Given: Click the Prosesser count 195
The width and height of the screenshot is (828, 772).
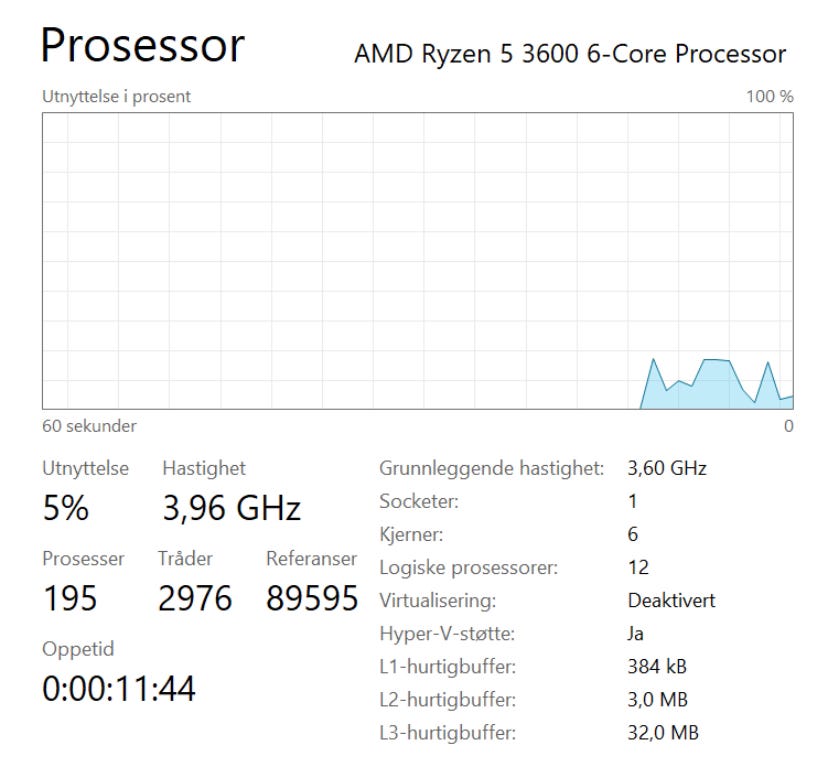Looking at the screenshot, I should 70,599.
